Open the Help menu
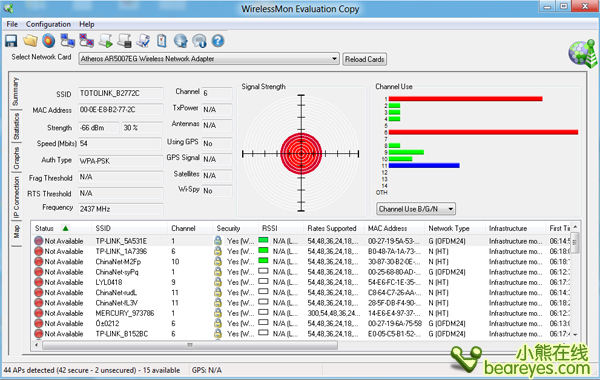Image resolution: width=600 pixels, height=380 pixels. click(86, 24)
